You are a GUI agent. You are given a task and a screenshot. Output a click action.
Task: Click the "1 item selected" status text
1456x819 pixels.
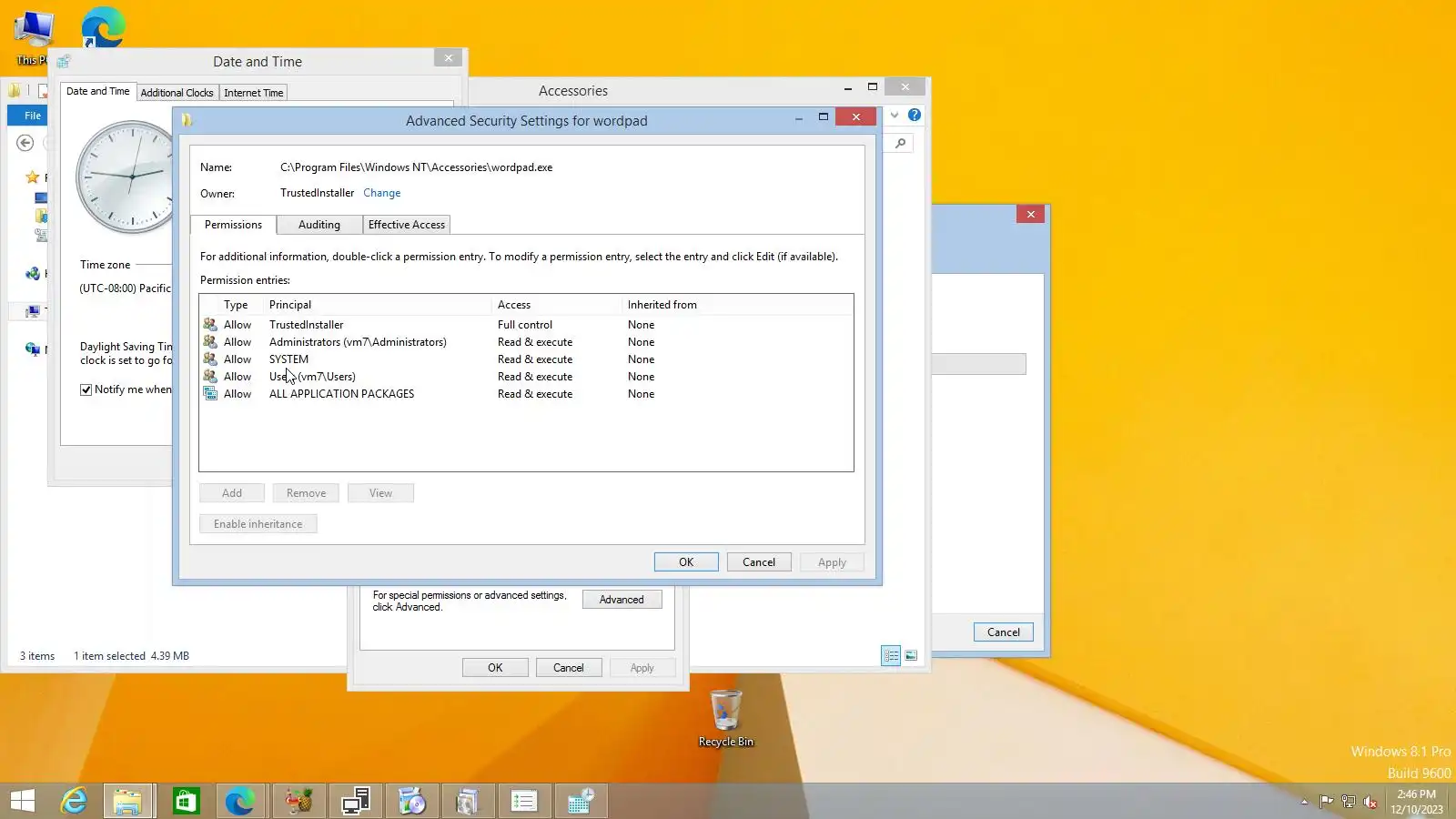click(x=109, y=656)
